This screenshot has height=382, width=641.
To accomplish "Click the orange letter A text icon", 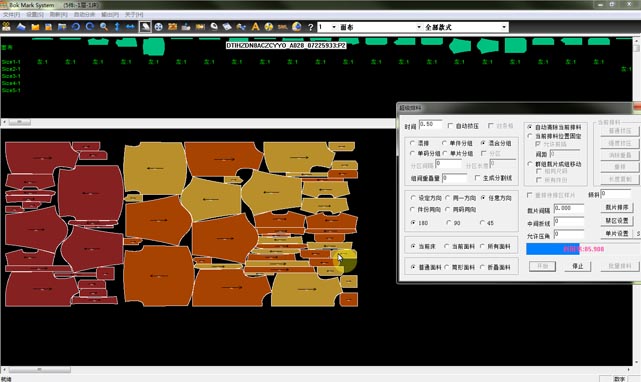I will 255,27.
